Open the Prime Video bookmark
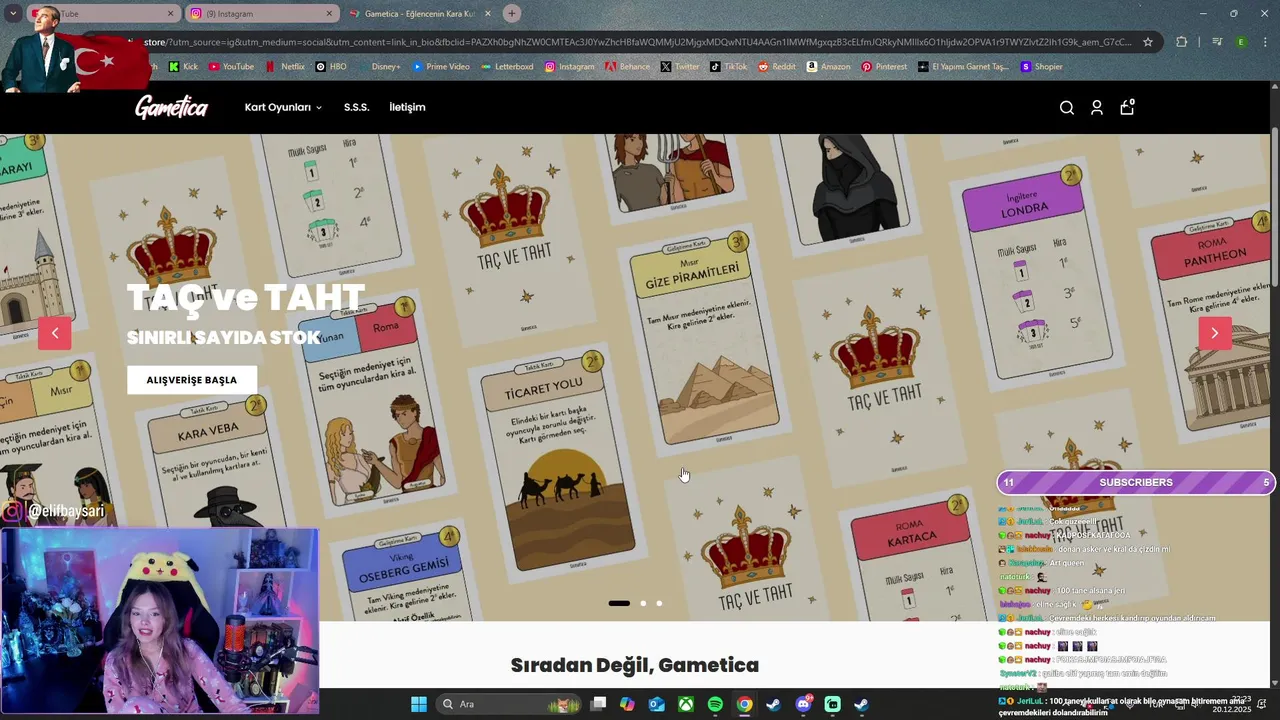 pyautogui.click(x=440, y=66)
